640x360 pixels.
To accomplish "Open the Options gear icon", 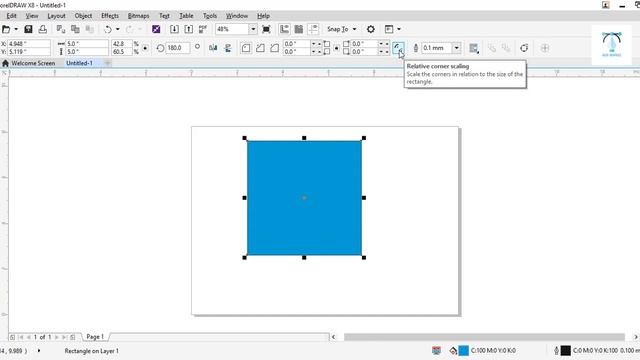I will tap(371, 29).
